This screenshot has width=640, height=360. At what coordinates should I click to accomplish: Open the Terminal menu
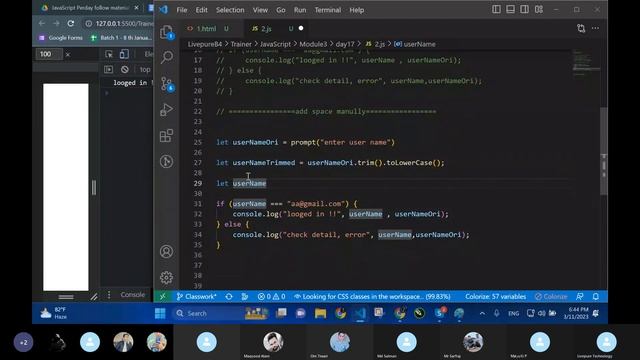[x=327, y=10]
